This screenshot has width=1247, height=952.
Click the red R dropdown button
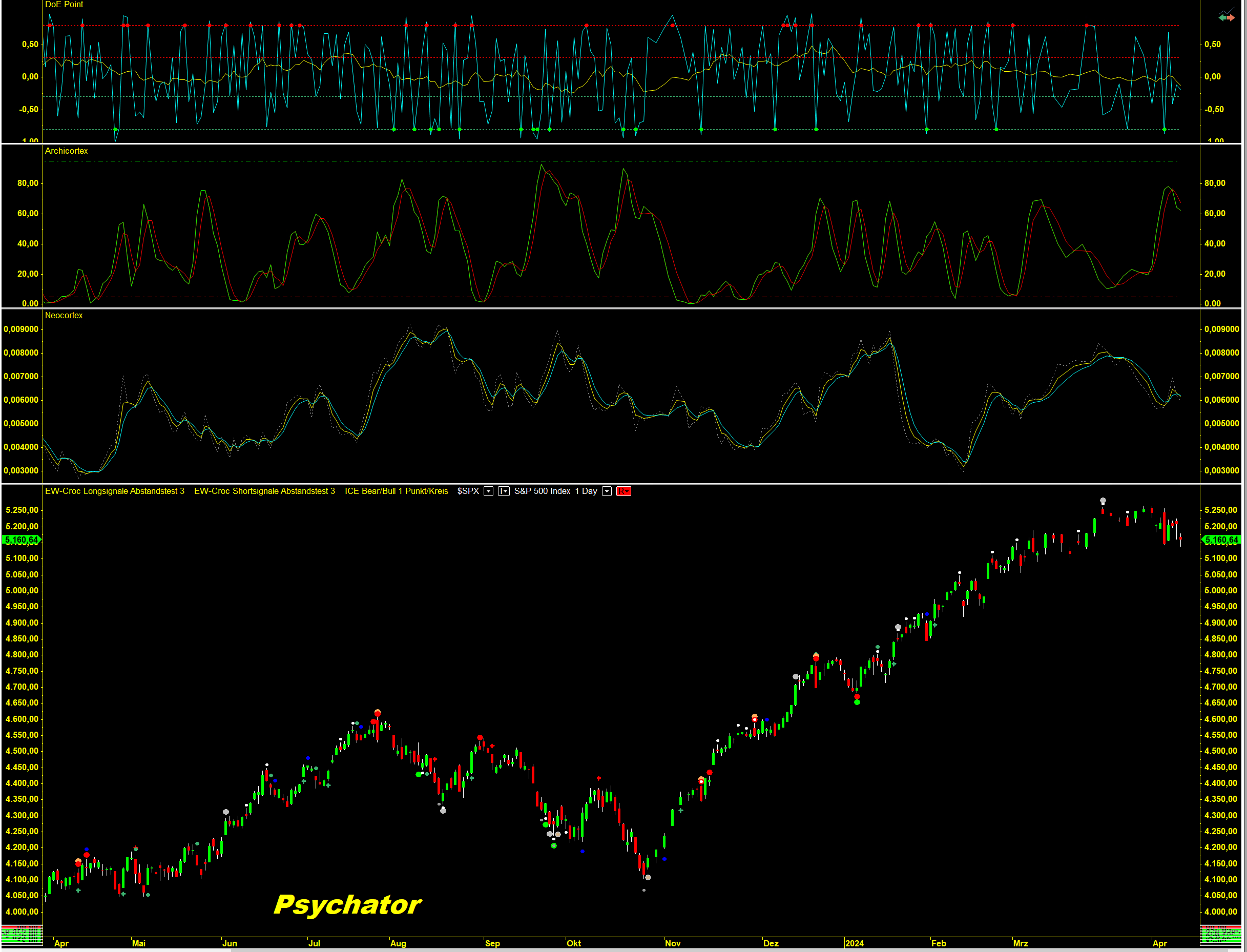[623, 491]
